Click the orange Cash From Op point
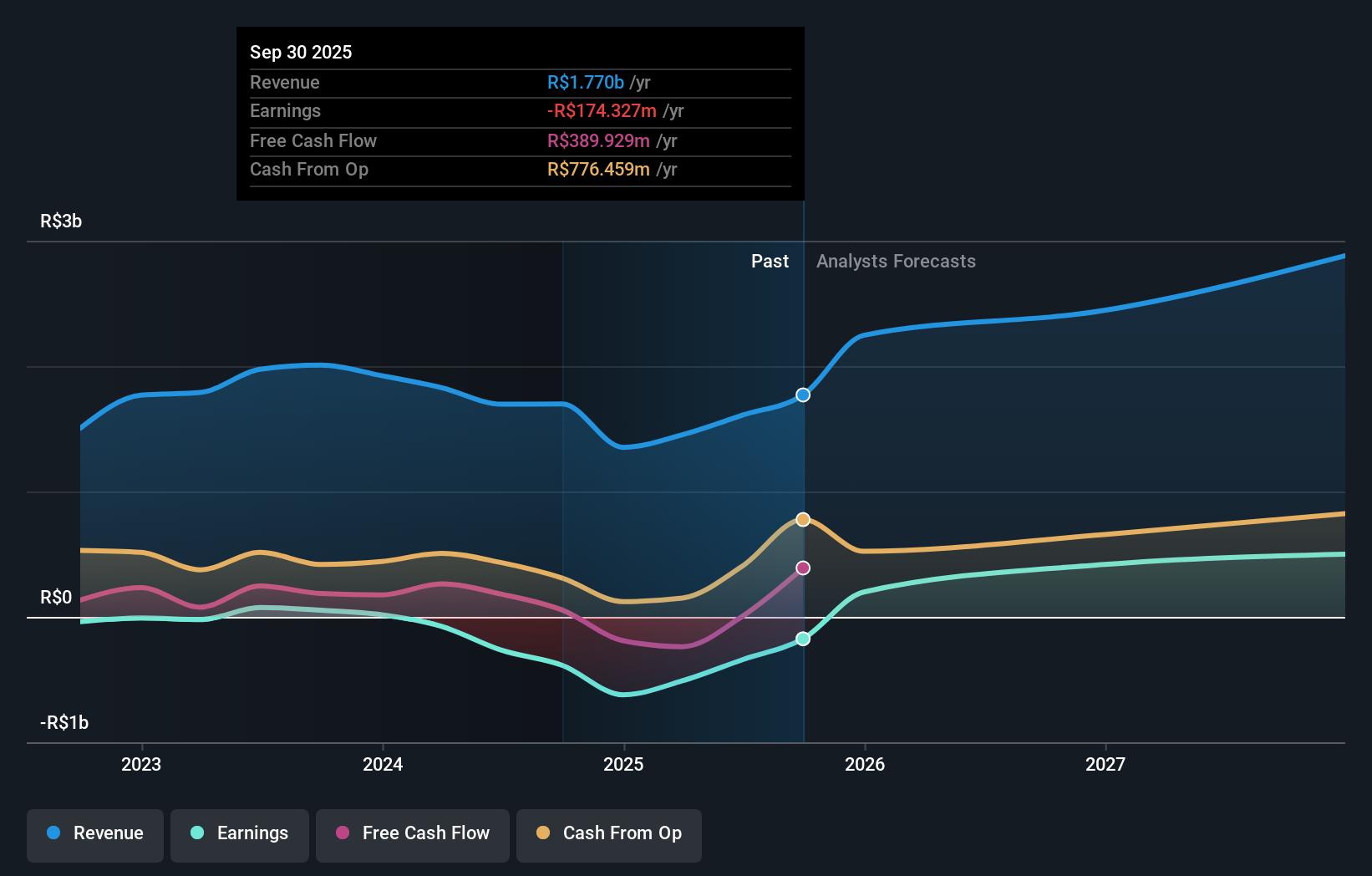The width and height of the screenshot is (1372, 876). click(x=803, y=519)
